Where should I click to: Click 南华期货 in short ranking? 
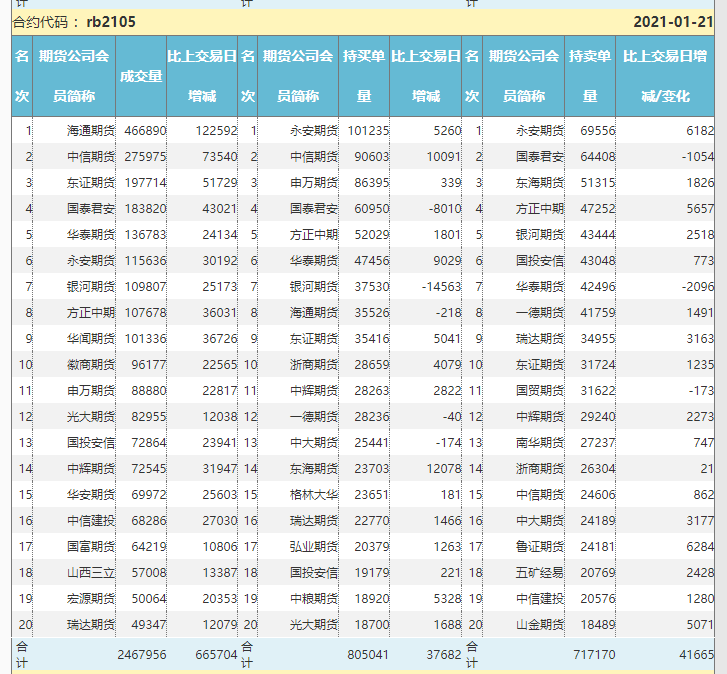(x=540, y=443)
